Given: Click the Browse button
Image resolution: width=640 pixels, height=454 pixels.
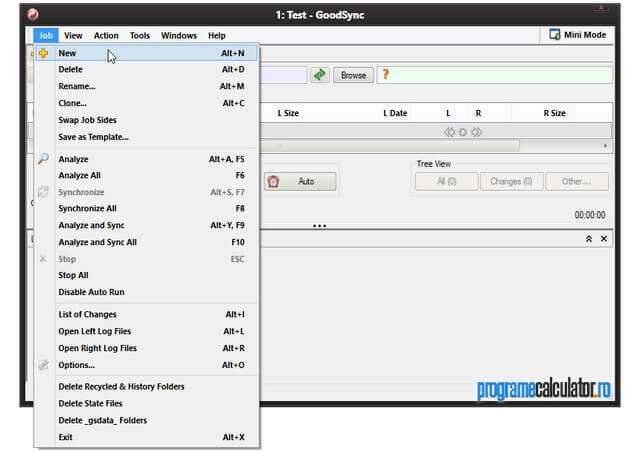Looking at the screenshot, I should (x=353, y=75).
